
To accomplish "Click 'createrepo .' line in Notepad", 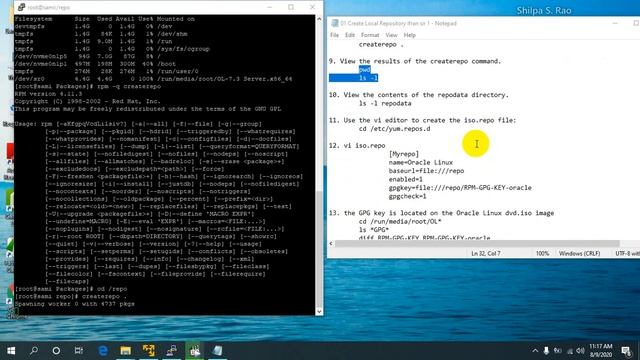I will (381, 44).
